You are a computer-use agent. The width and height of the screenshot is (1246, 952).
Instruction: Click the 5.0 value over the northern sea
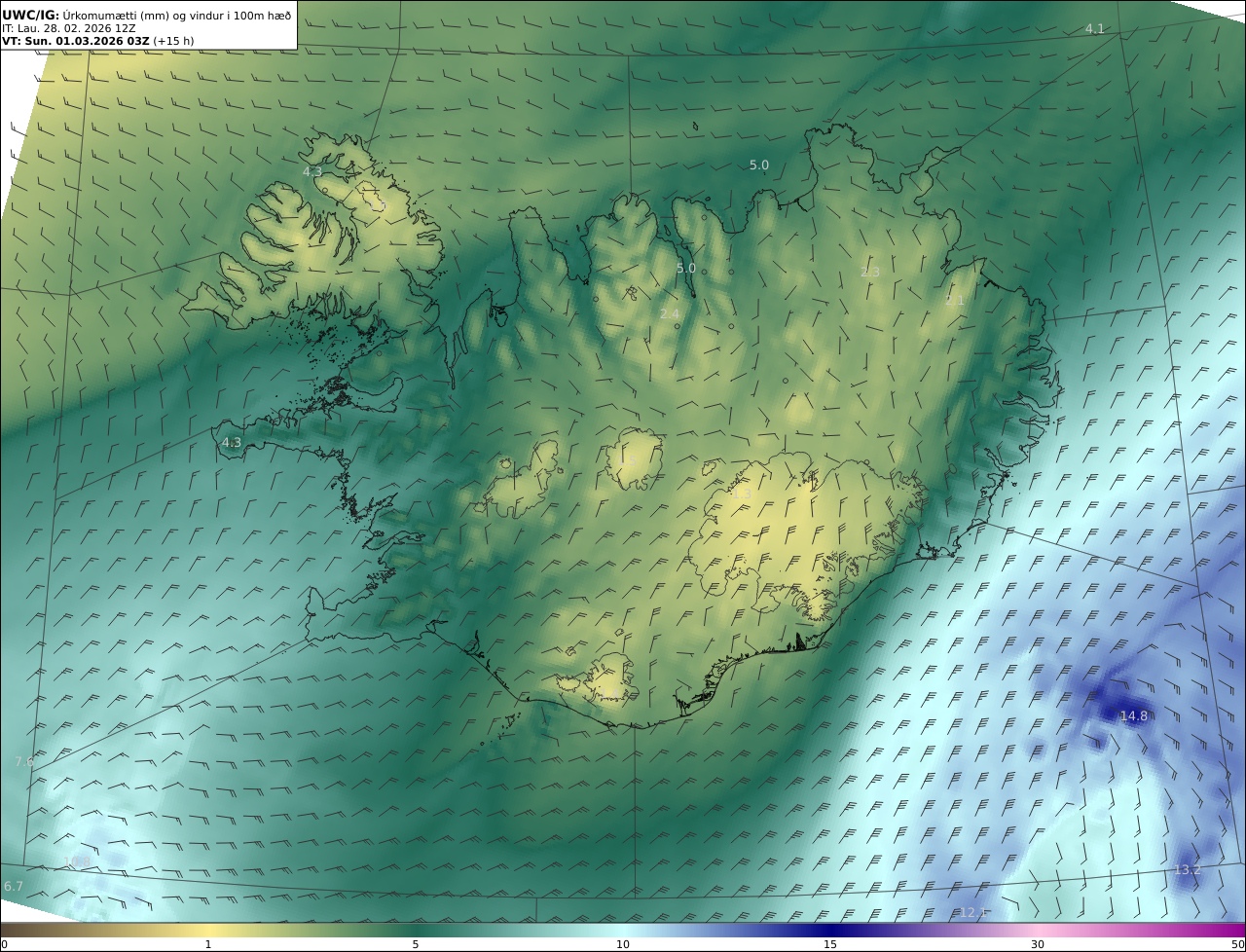[759, 165]
